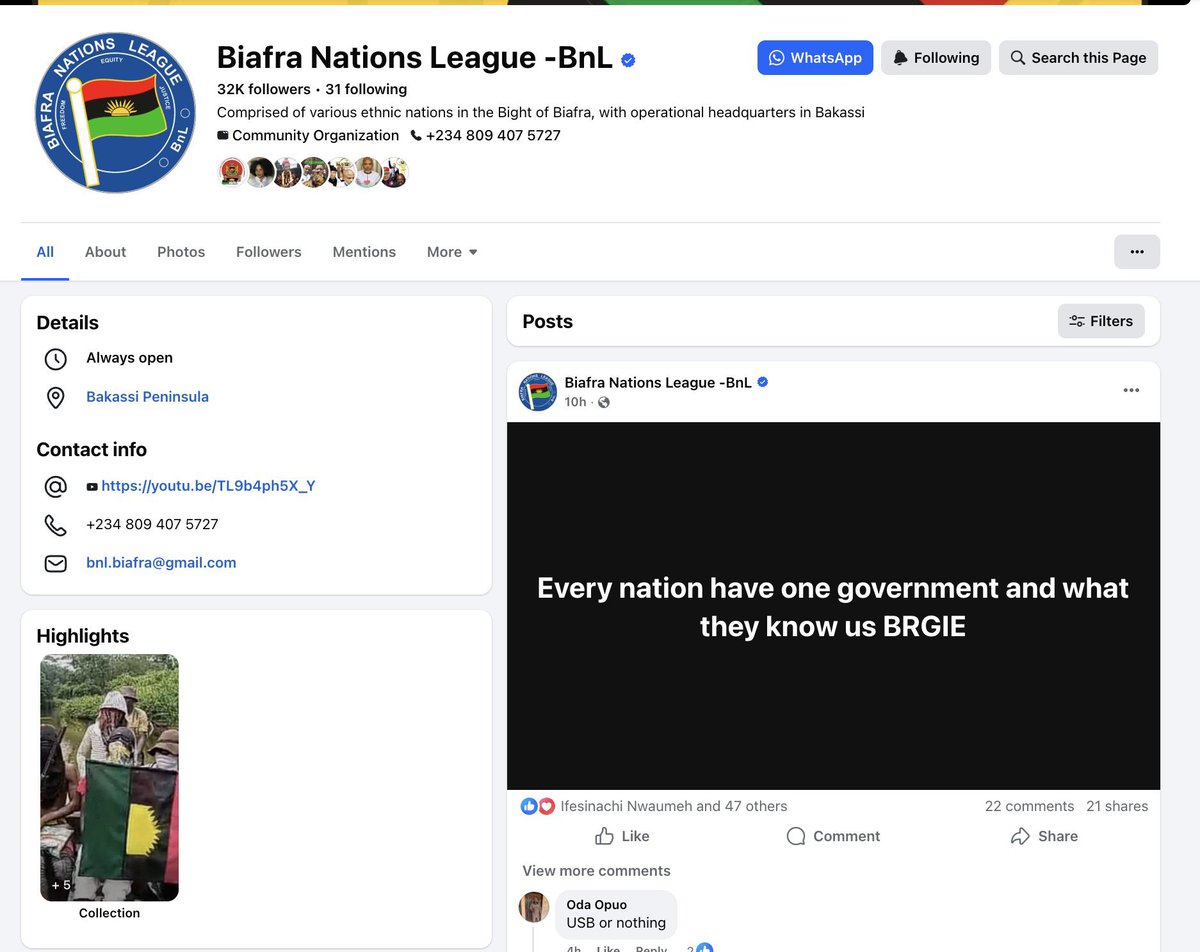Viewport: 1200px width, 952px height.
Task: Switch to the Photos tab
Action: coord(181,252)
